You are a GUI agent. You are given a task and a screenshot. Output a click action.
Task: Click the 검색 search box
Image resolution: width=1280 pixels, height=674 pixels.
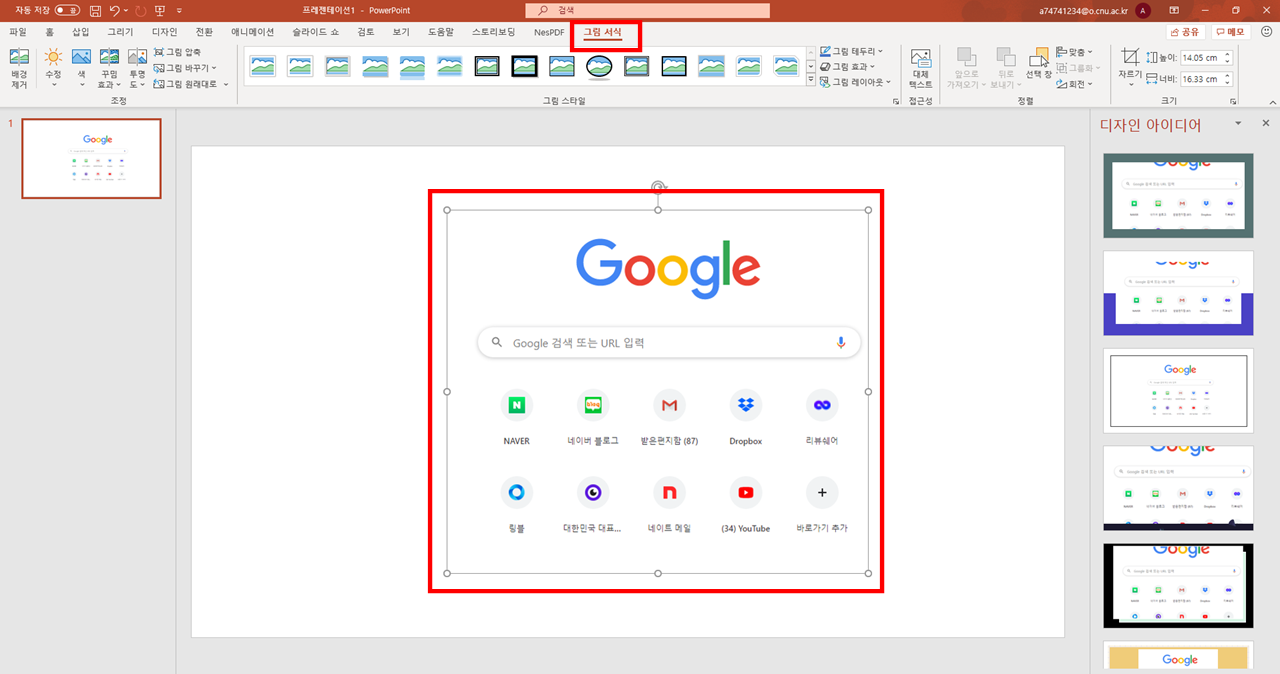(x=648, y=10)
